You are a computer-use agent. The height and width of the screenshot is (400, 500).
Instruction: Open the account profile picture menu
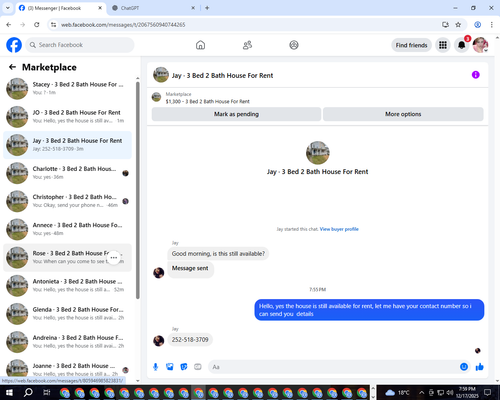tap(480, 45)
